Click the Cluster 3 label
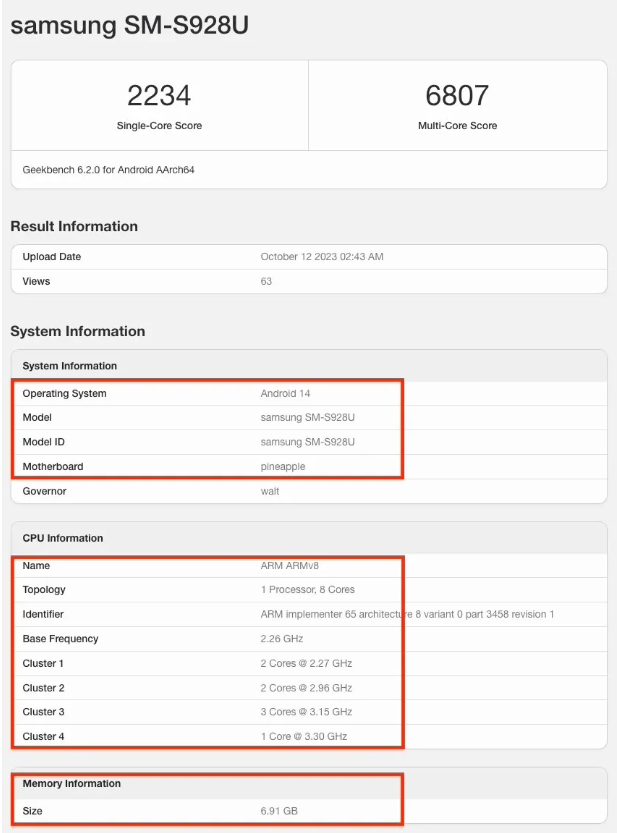Screen dimensions: 617x833 coord(44,712)
